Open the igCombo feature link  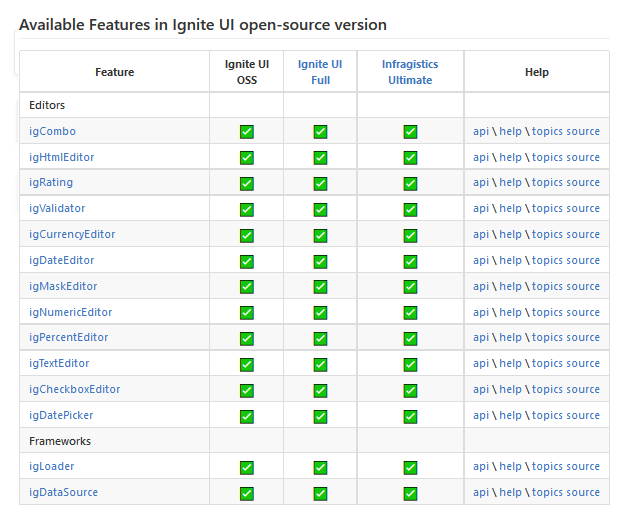tap(52, 131)
